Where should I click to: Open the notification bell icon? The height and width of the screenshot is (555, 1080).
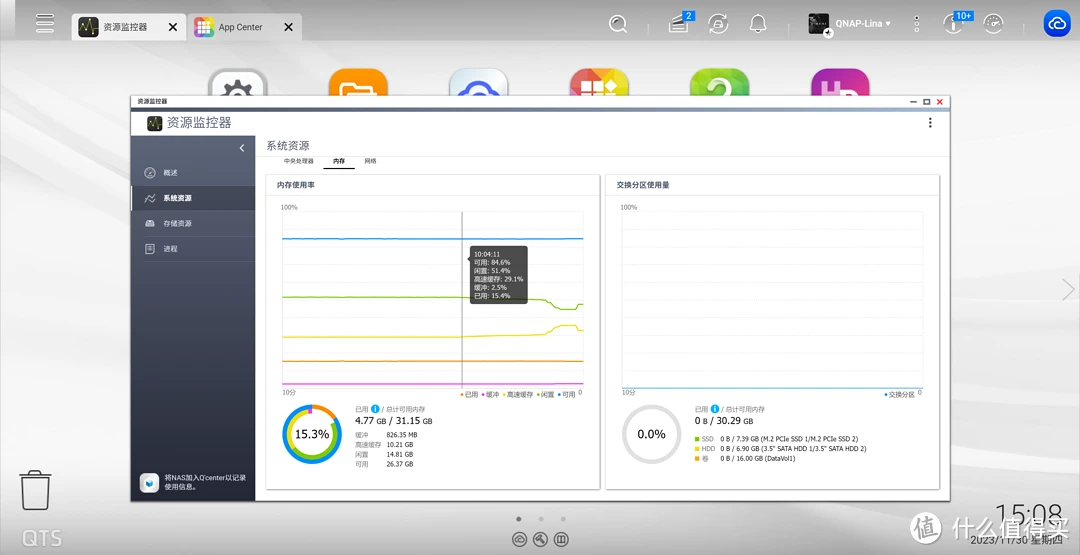(758, 24)
